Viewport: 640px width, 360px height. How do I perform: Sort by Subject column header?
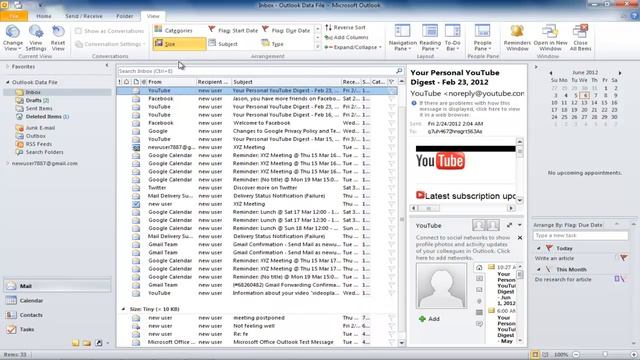pos(286,82)
